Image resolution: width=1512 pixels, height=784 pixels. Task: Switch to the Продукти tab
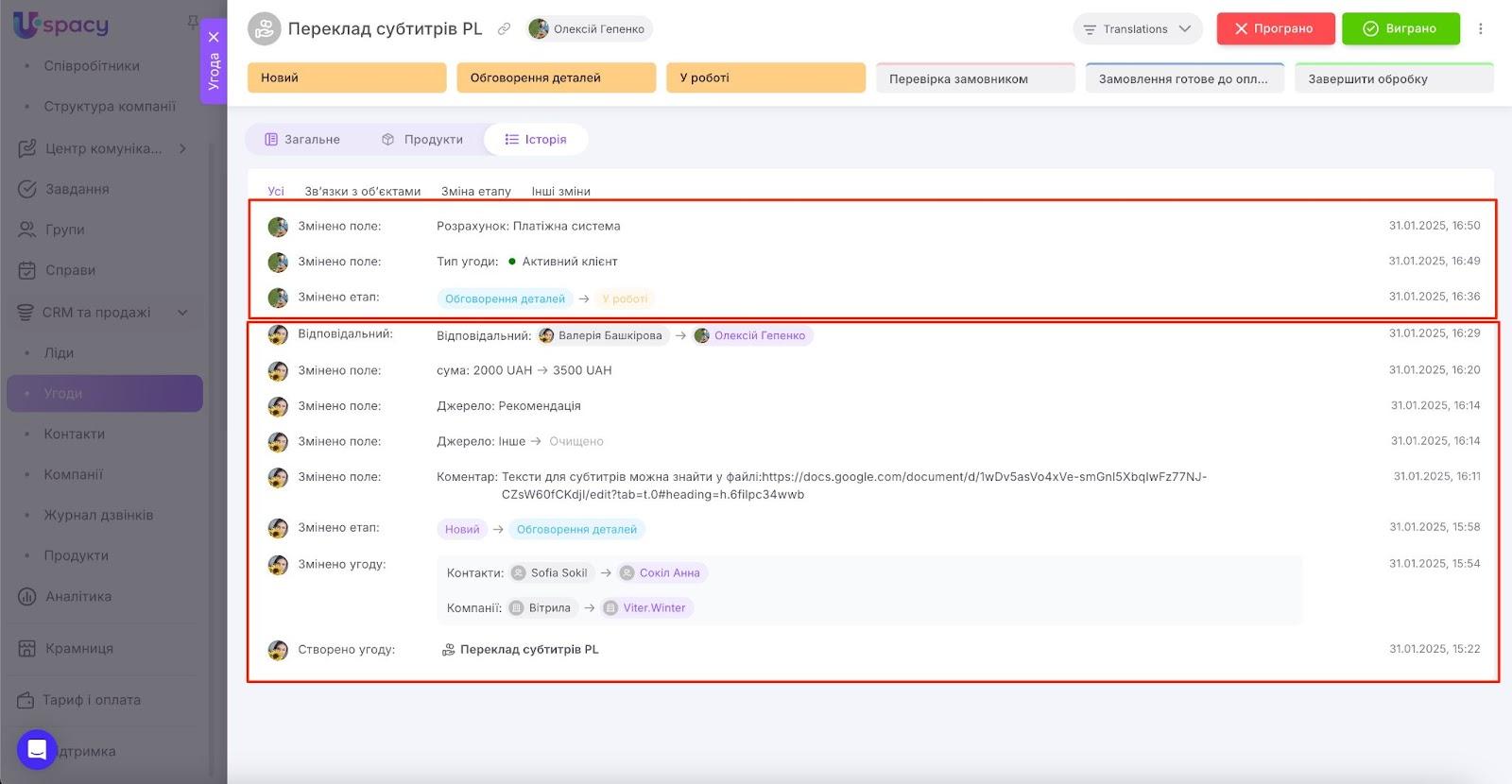(x=422, y=140)
